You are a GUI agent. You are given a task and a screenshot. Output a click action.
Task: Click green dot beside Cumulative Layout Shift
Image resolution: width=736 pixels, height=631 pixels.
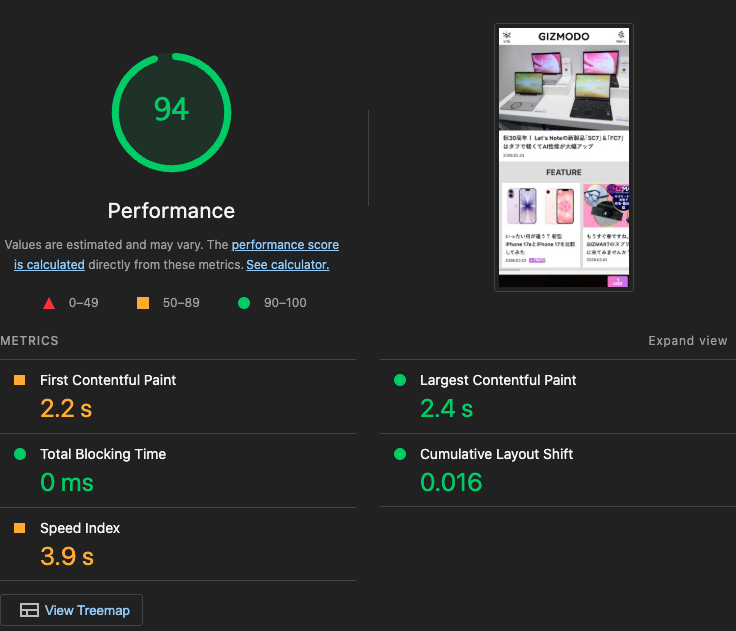pos(400,454)
